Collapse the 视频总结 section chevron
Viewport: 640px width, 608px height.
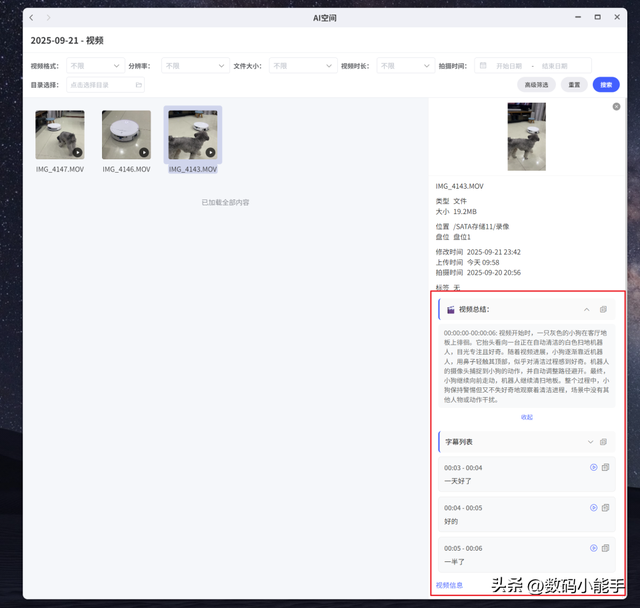(587, 310)
